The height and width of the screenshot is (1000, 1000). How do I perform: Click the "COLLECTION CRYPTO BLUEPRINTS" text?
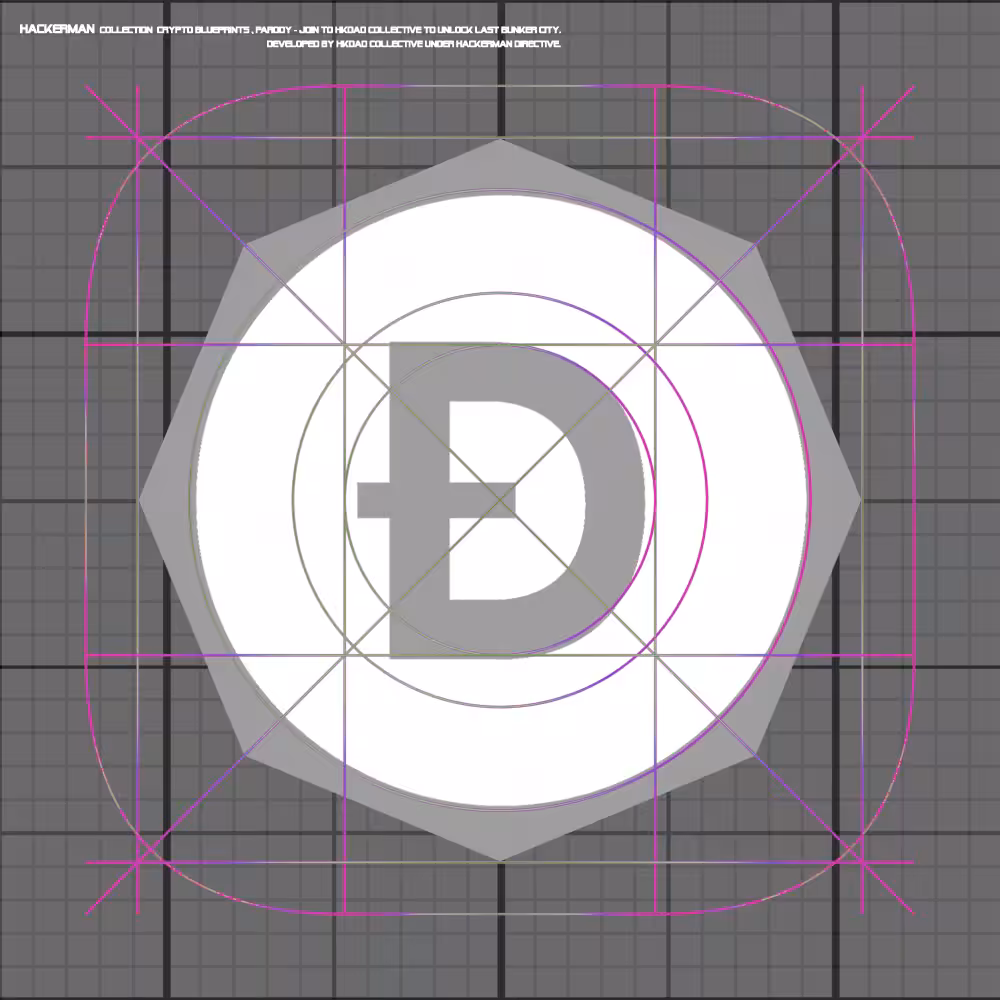pyautogui.click(x=174, y=30)
